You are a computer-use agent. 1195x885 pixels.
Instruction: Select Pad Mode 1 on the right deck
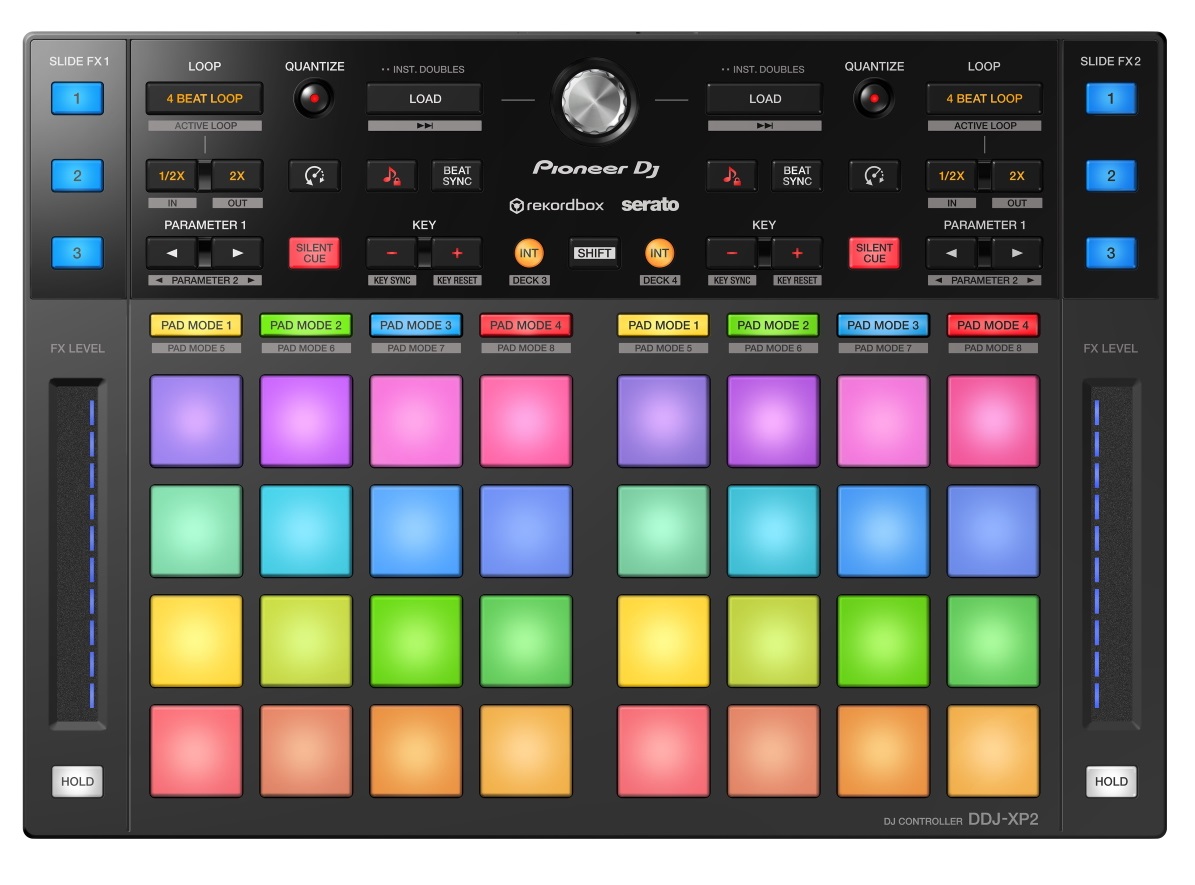pyautogui.click(x=663, y=325)
